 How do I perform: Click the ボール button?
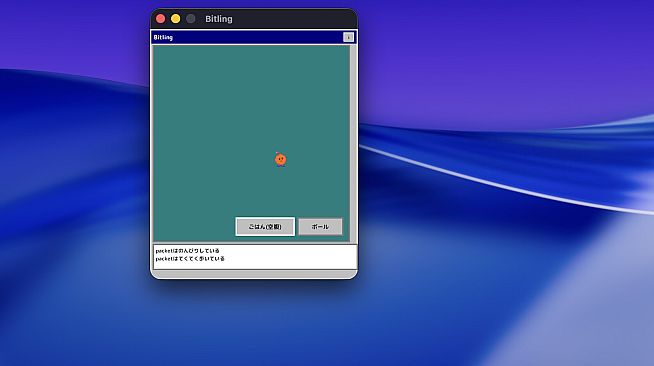(x=320, y=227)
